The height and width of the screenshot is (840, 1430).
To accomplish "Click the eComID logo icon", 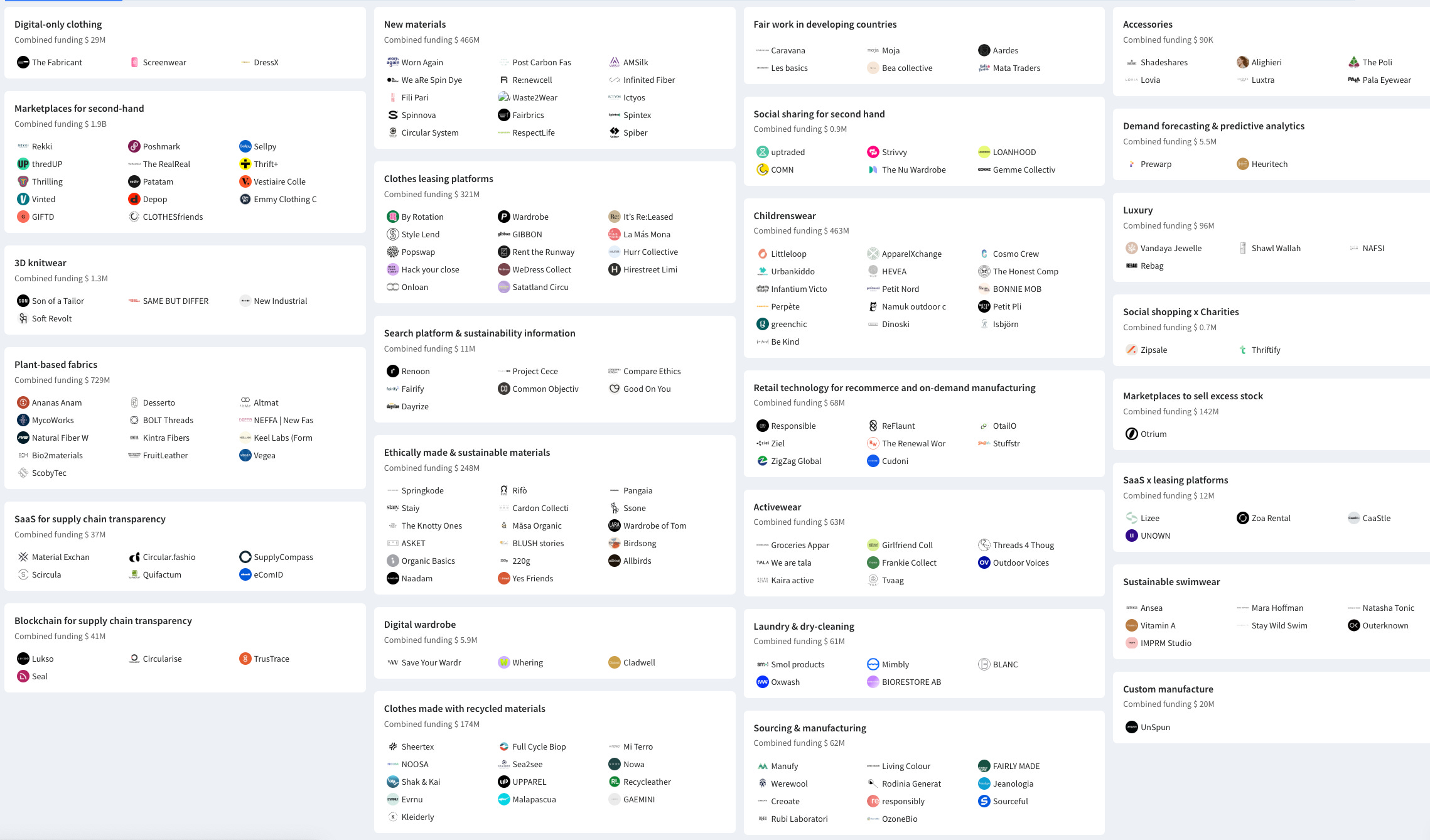I will click(245, 574).
